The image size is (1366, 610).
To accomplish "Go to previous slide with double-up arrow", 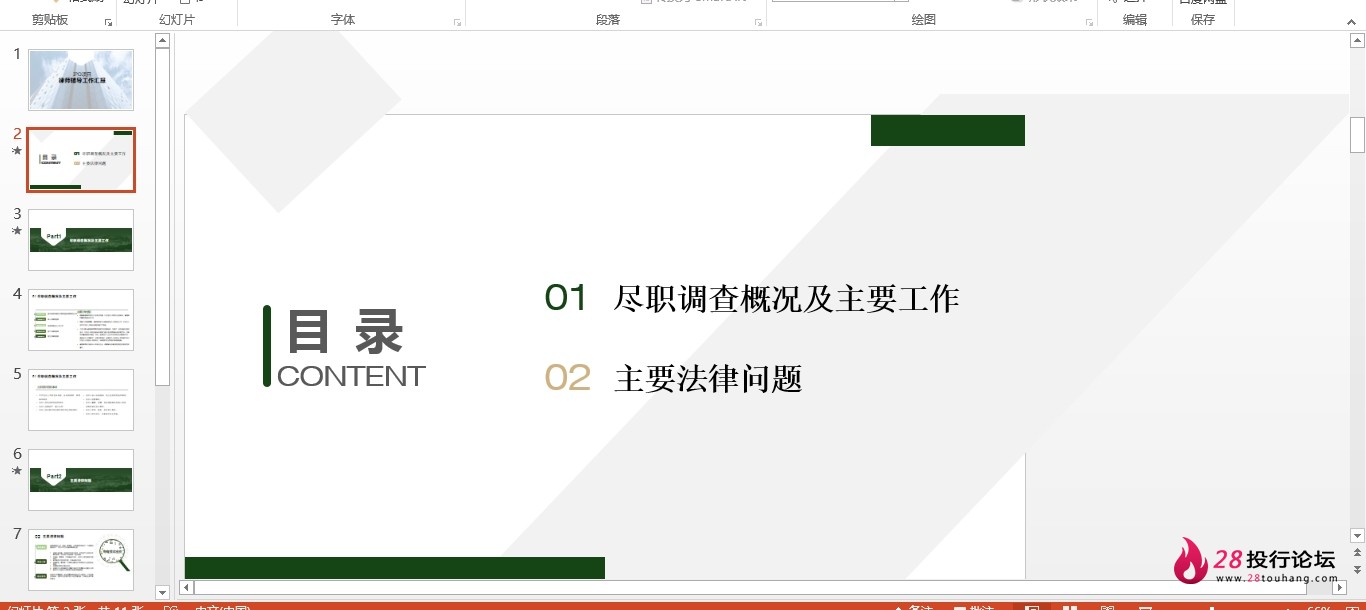I will [1357, 553].
